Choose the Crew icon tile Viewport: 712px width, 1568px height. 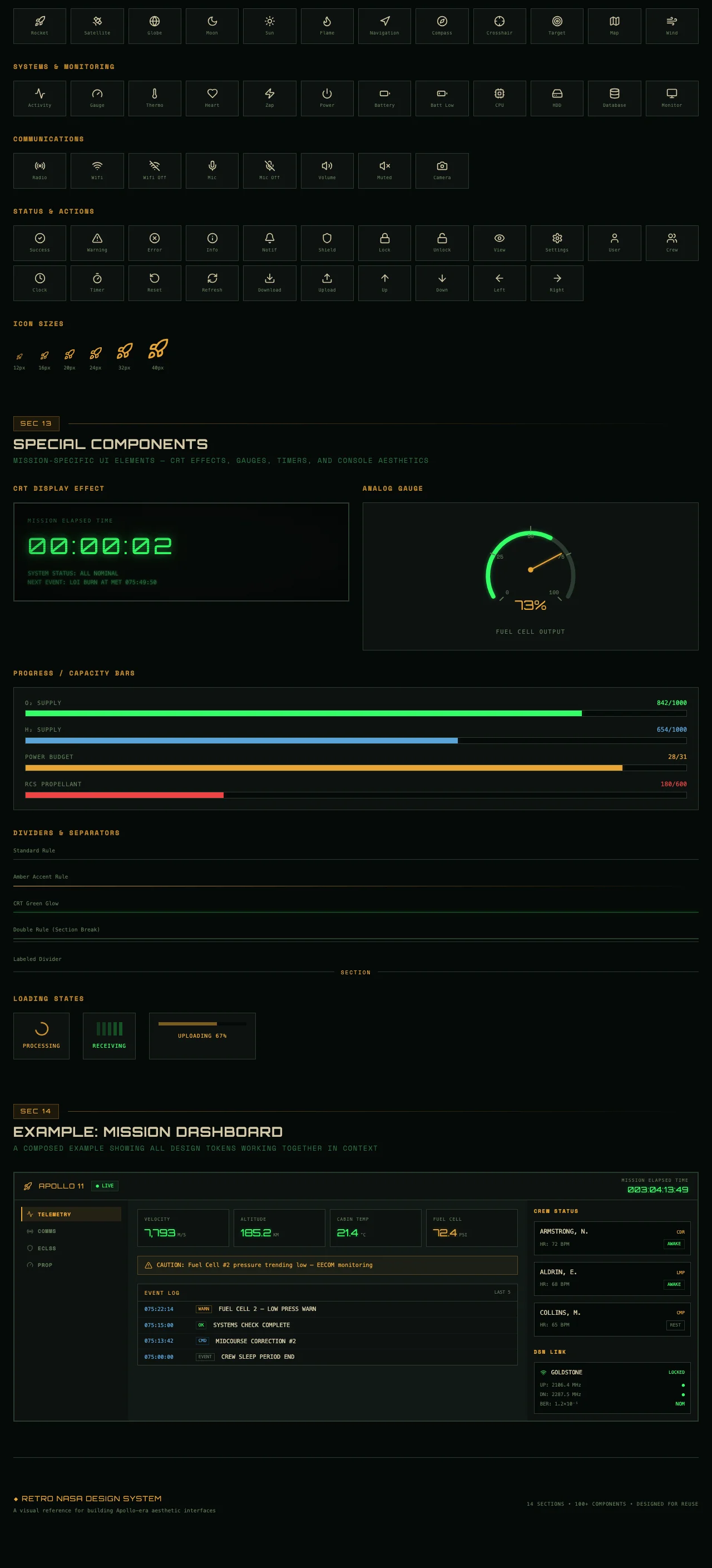(672, 244)
